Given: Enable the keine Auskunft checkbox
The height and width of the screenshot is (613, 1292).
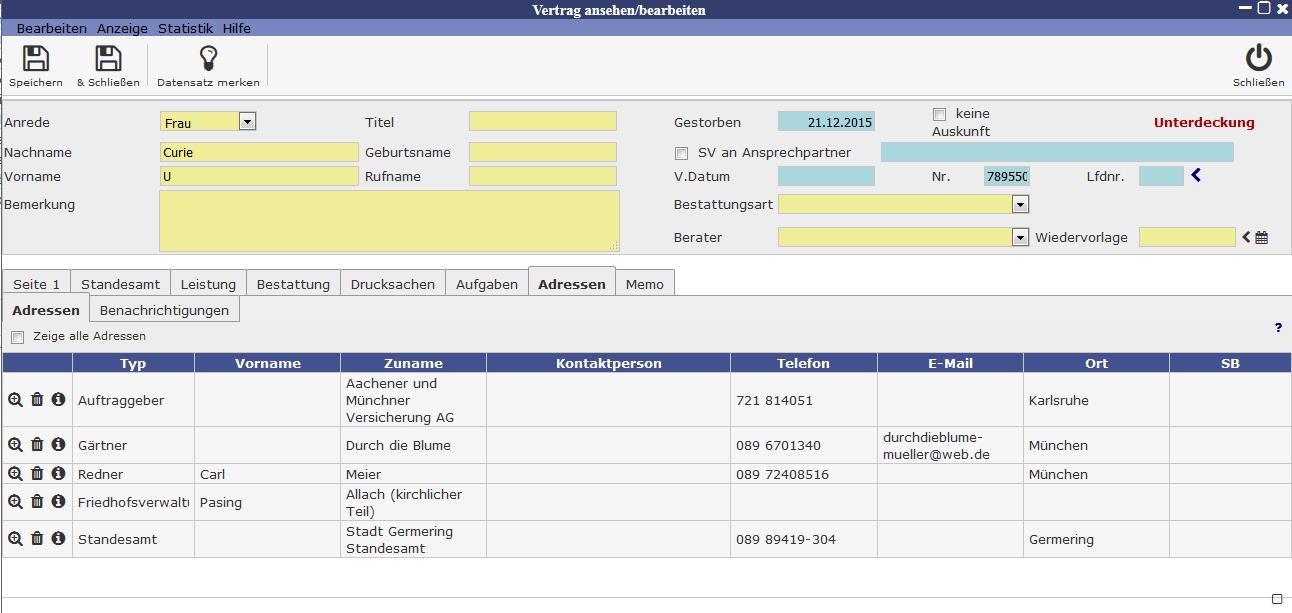Looking at the screenshot, I should coord(939,114).
